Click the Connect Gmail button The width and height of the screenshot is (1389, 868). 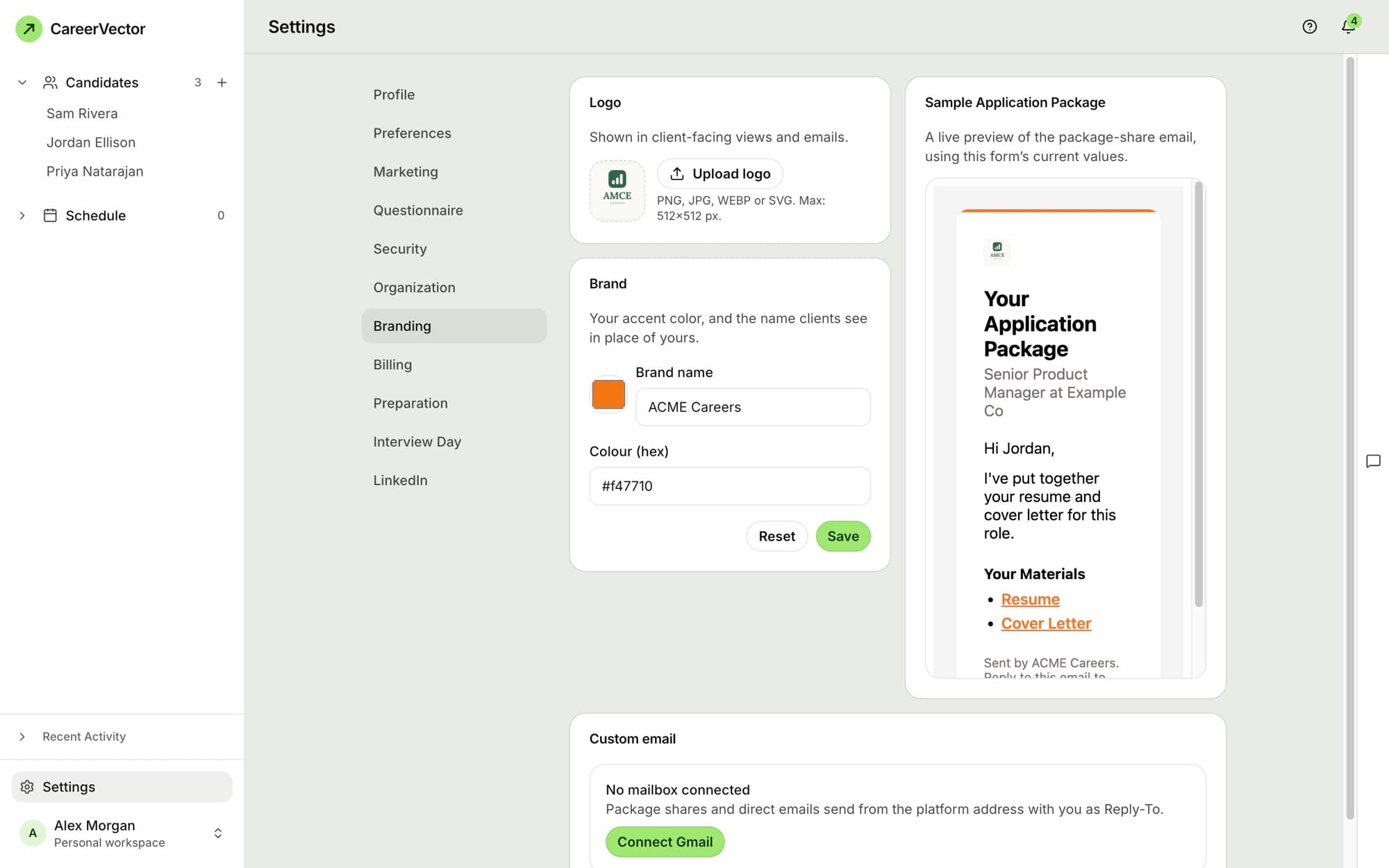pos(665,842)
